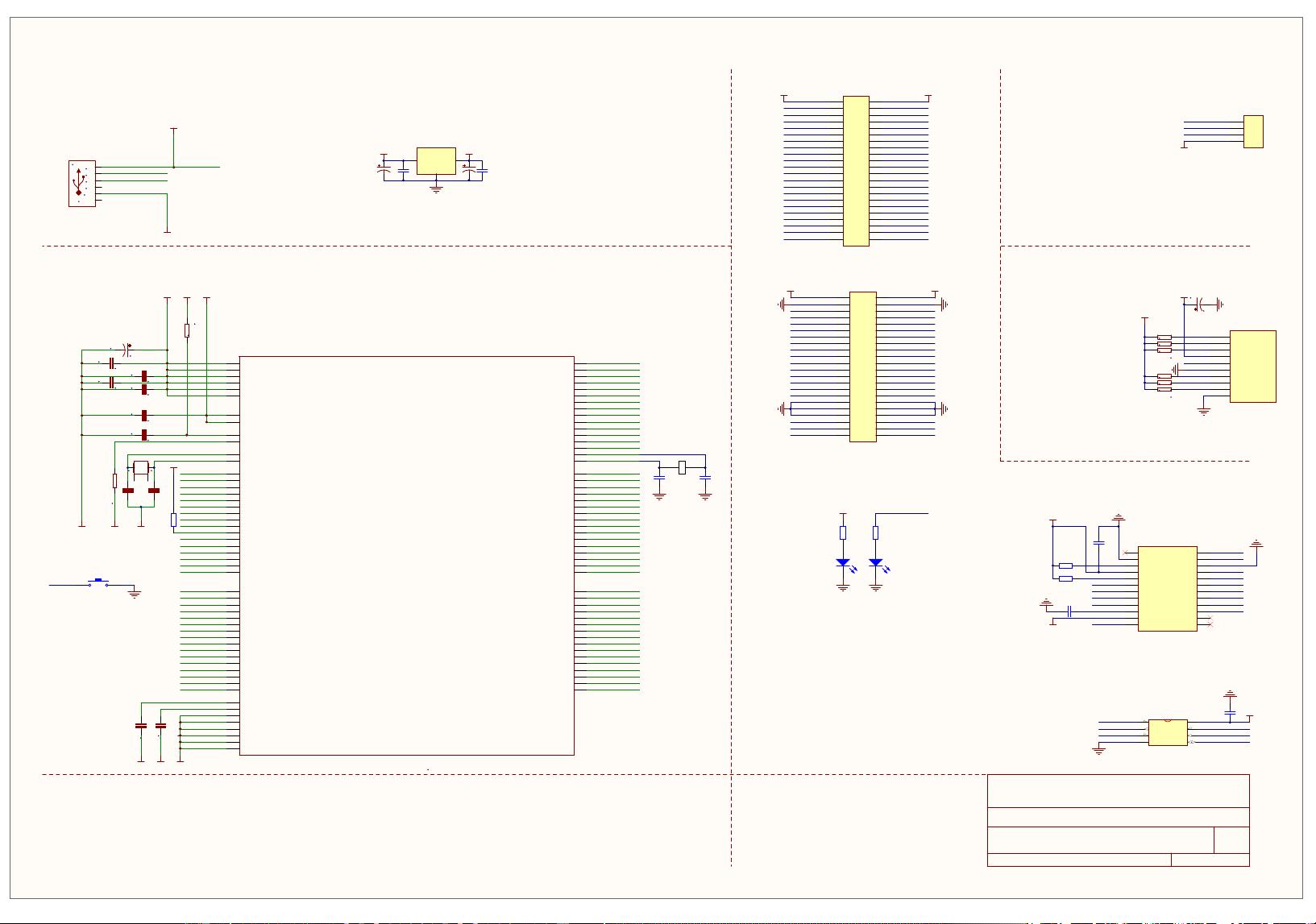Select the pull-up resistor above the MCU
Screen dimensions: 1316x924
coord(186,329)
